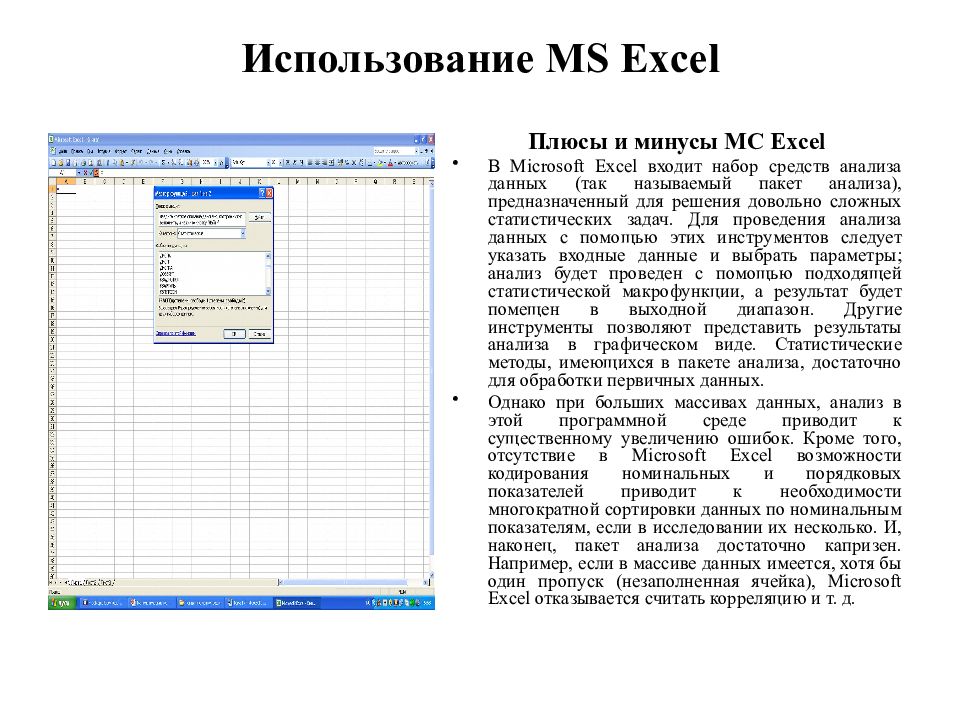The width and height of the screenshot is (960, 720).
Task: Click the worksheet horizontal scrollbar
Action: (x=353, y=582)
